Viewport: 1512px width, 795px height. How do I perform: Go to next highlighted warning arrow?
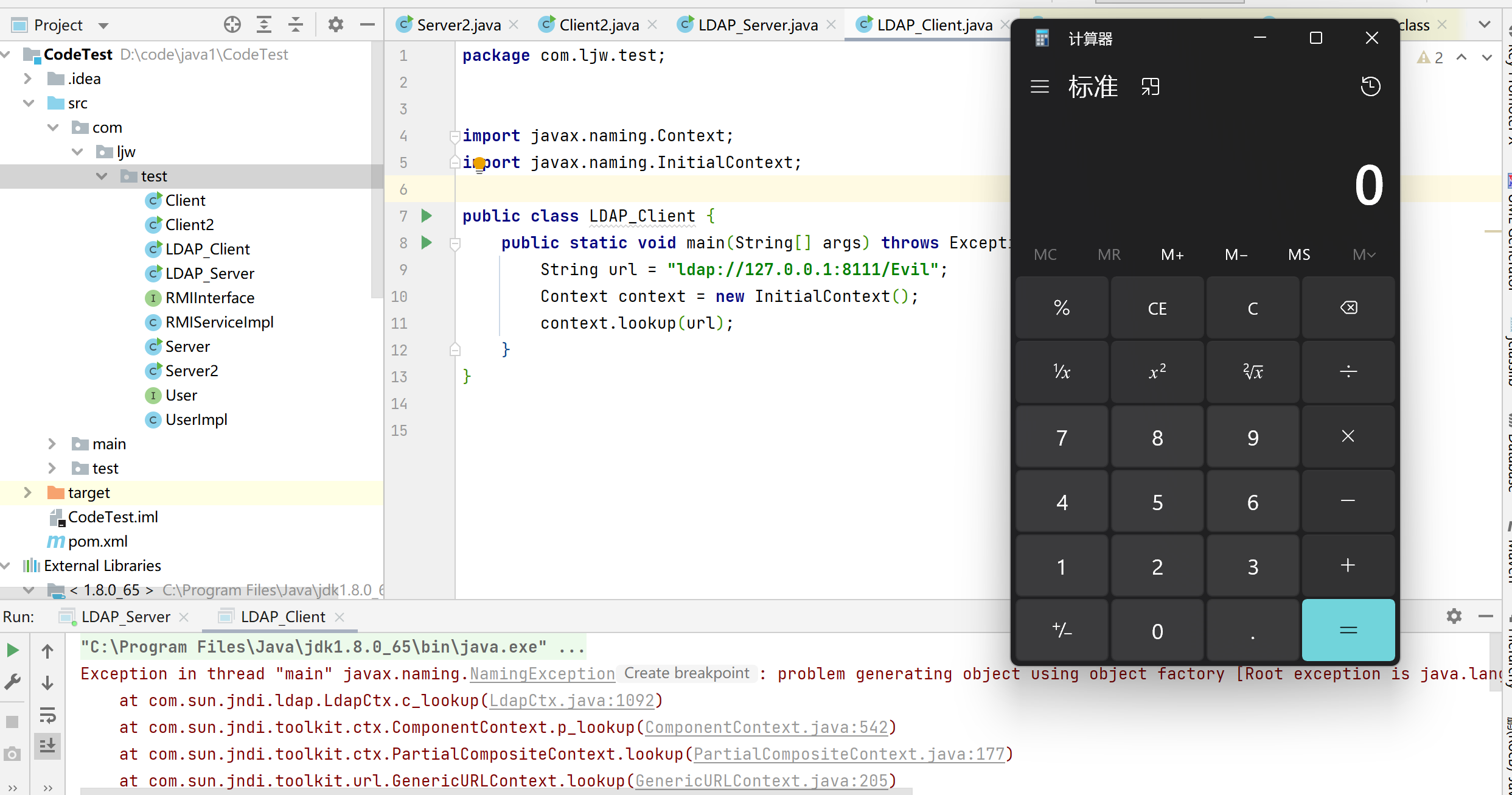click(x=1487, y=57)
